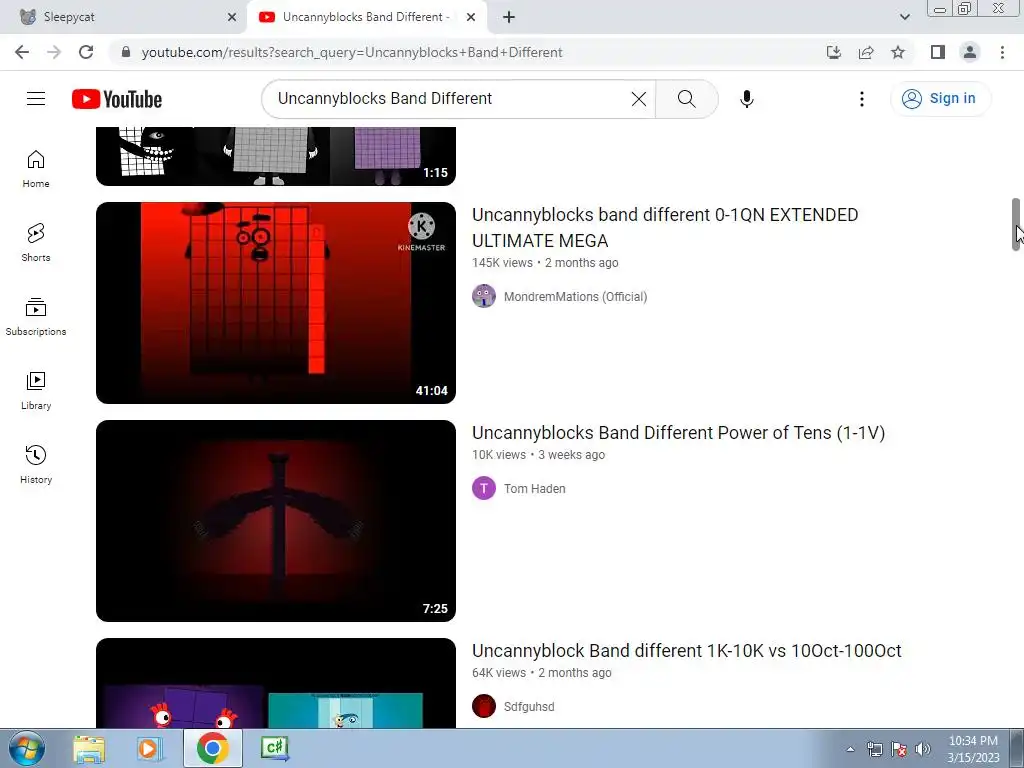Play the thumbnail beside the 1K-10K video

(276, 683)
